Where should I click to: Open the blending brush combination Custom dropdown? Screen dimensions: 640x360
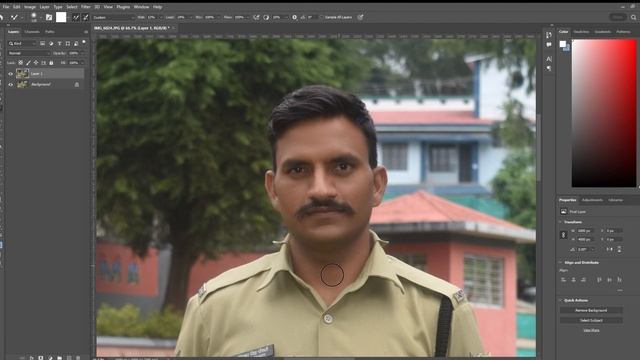tap(113, 18)
